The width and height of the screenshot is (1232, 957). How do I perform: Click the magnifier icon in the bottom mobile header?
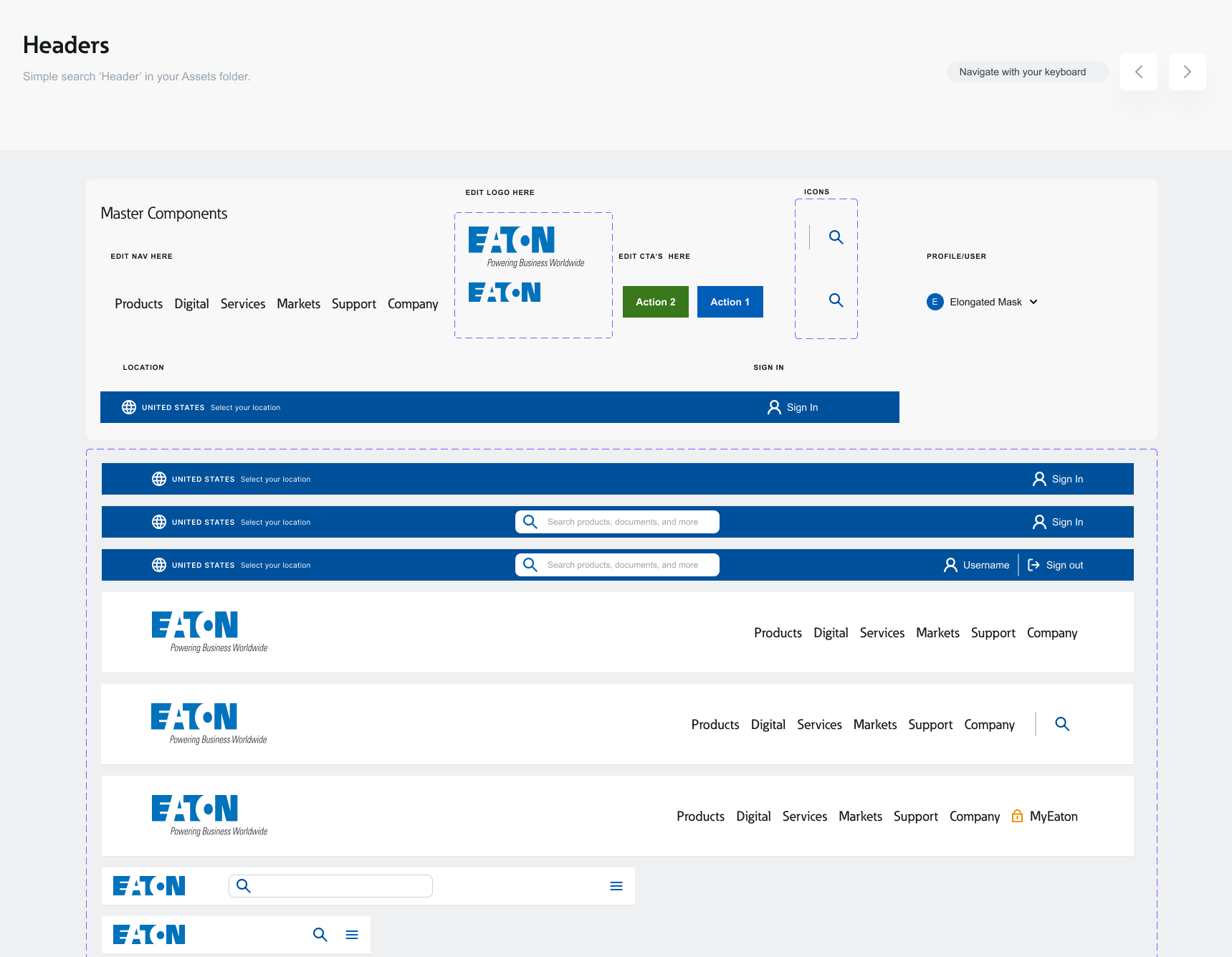[320, 935]
